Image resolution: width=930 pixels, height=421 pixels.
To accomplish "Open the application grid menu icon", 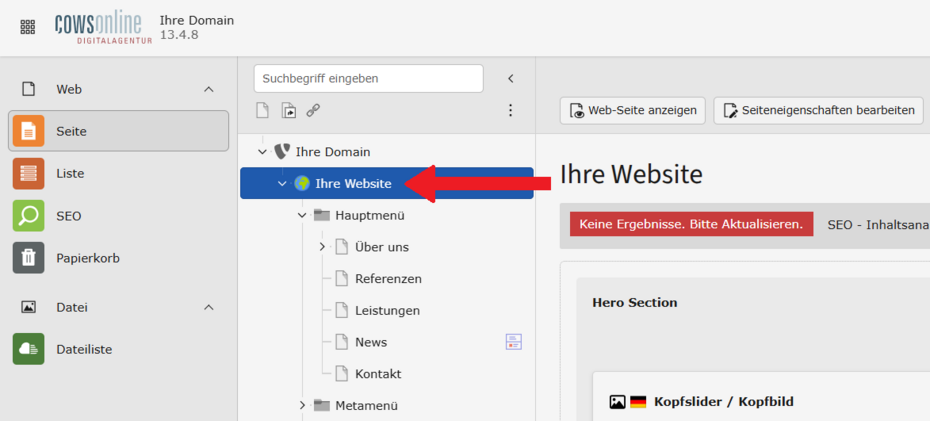I will 28,27.
